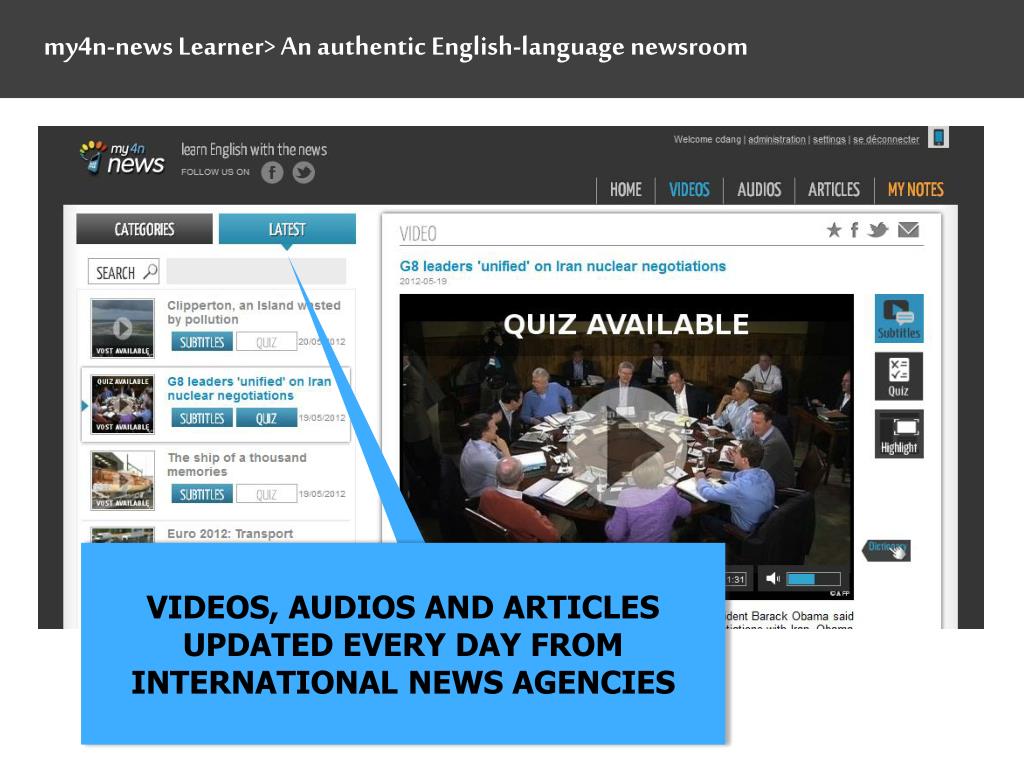The height and width of the screenshot is (768, 1024).
Task: Open 'G8 leaders unified on Iran' list title
Action: (249, 389)
